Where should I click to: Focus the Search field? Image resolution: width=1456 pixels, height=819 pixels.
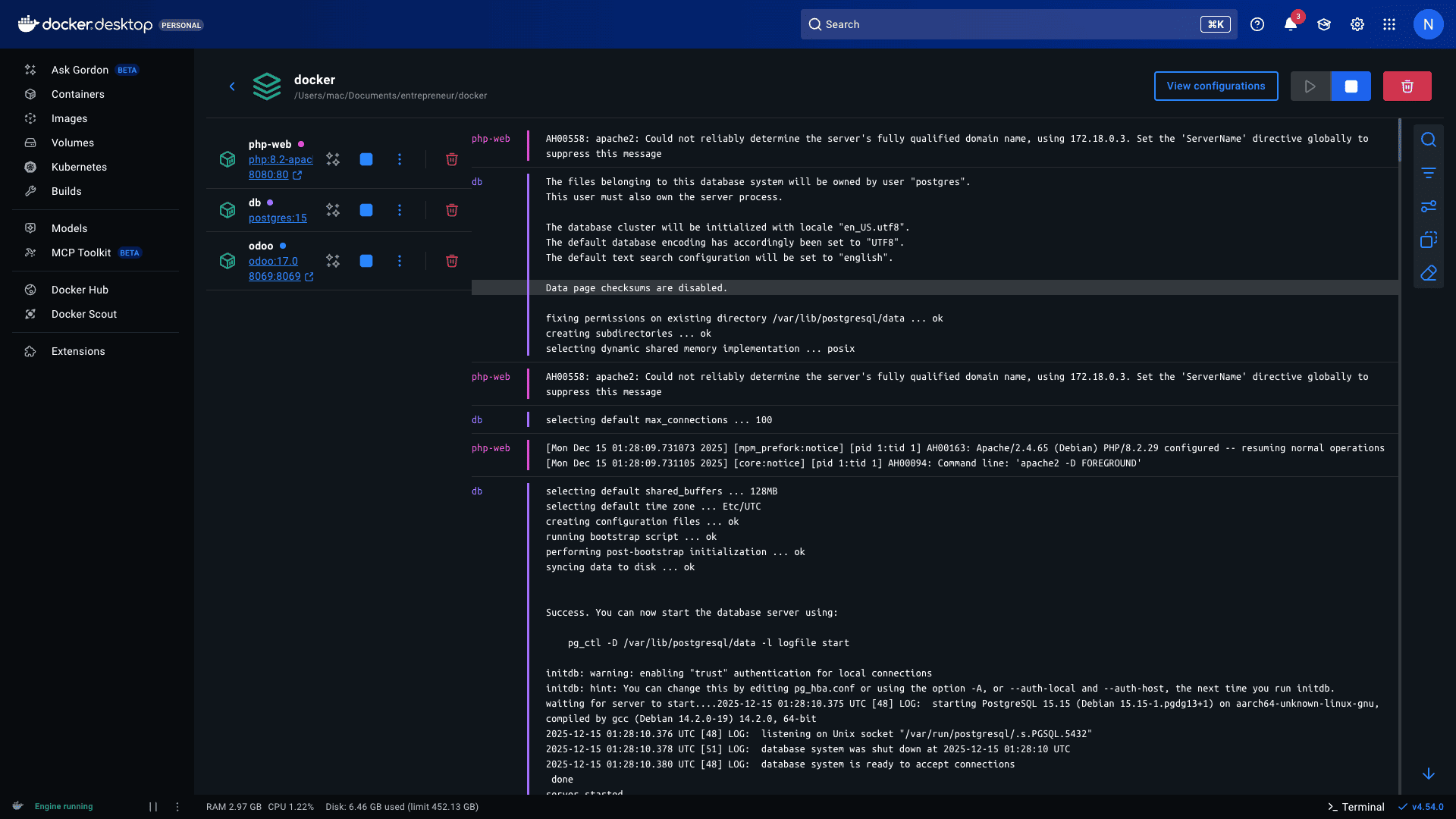(1019, 24)
